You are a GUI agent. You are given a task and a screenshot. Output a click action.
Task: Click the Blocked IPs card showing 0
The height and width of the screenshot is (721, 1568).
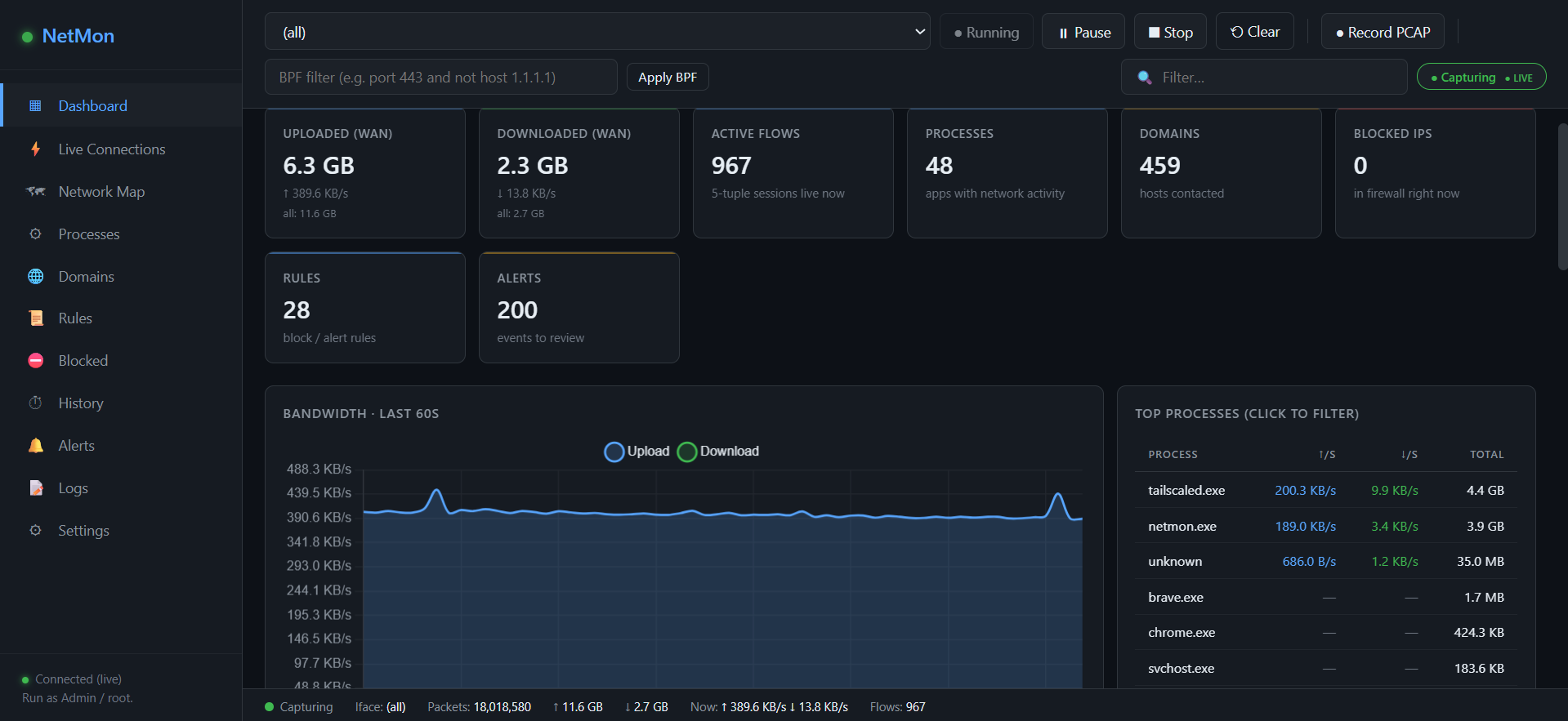(1436, 173)
